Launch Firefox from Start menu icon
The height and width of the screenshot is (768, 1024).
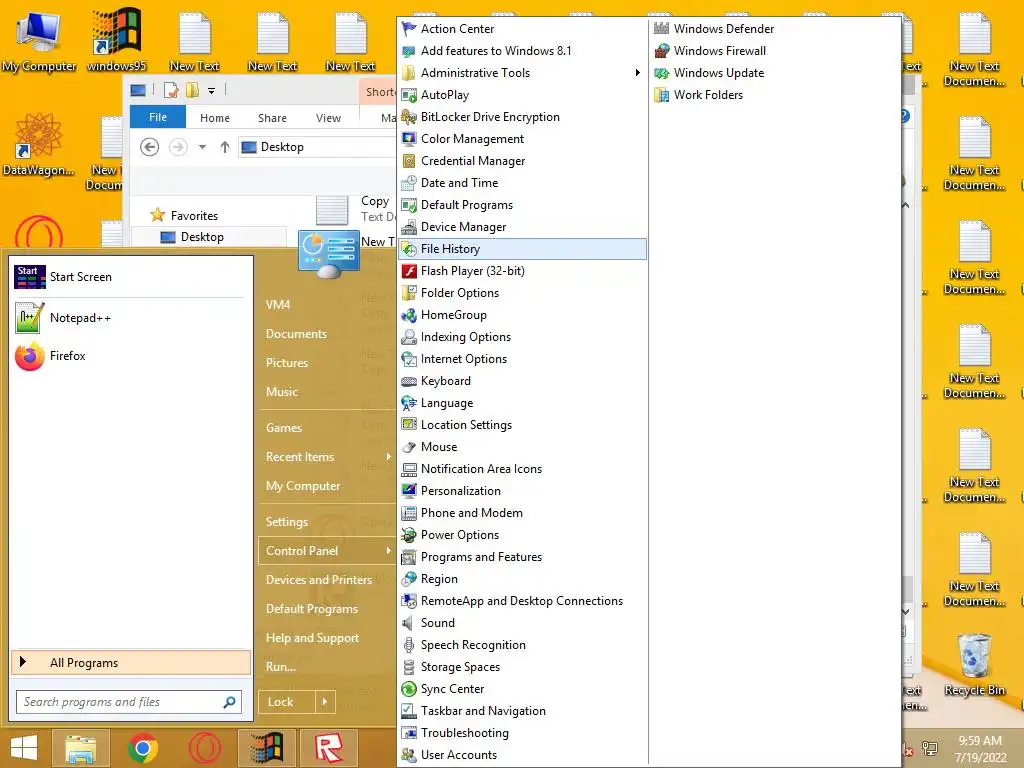point(29,356)
